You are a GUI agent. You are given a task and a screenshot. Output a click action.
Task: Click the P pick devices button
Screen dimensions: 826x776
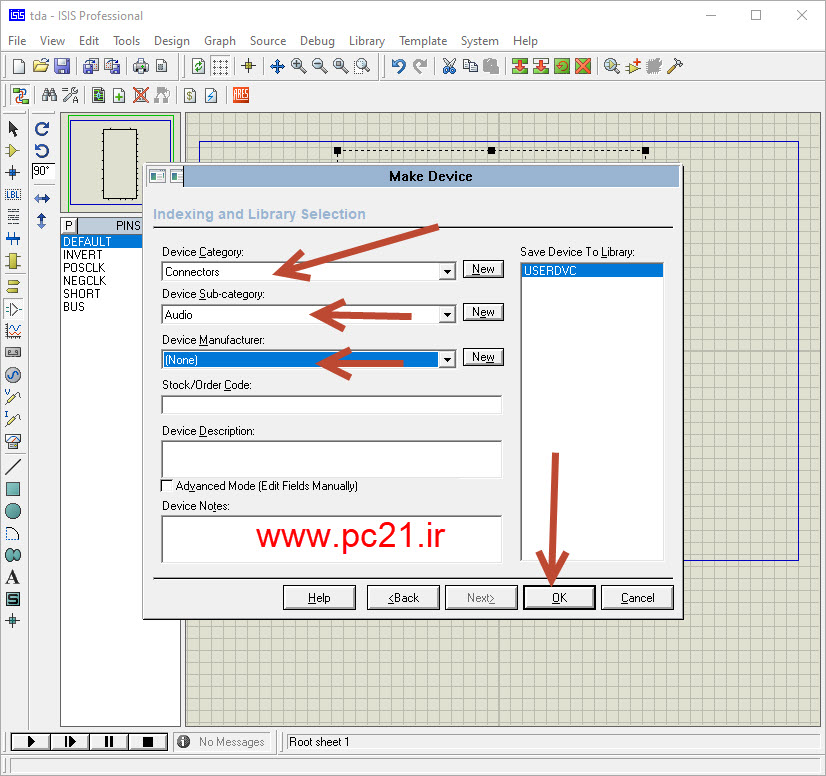pyautogui.click(x=69, y=226)
